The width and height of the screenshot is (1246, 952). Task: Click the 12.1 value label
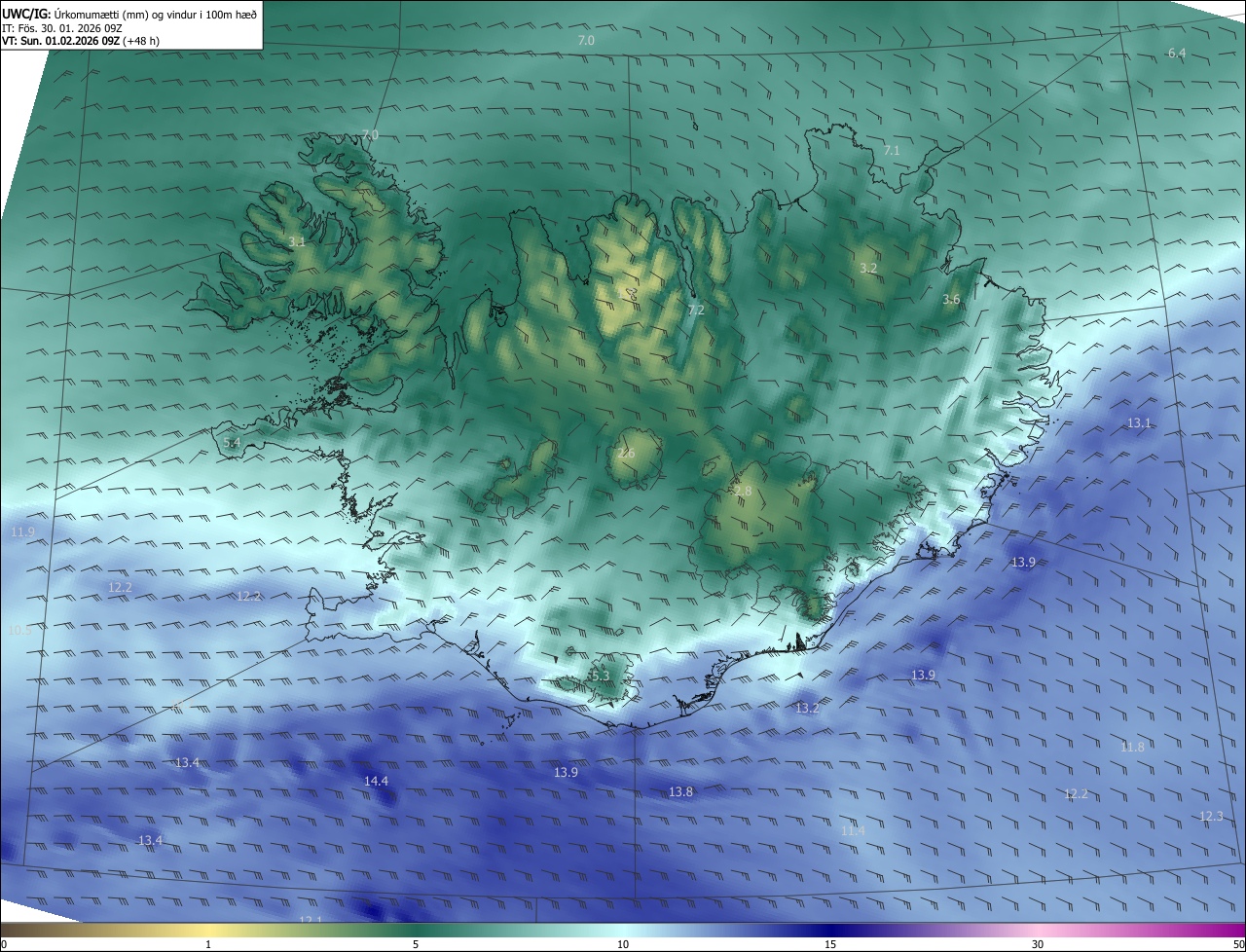click(311, 920)
